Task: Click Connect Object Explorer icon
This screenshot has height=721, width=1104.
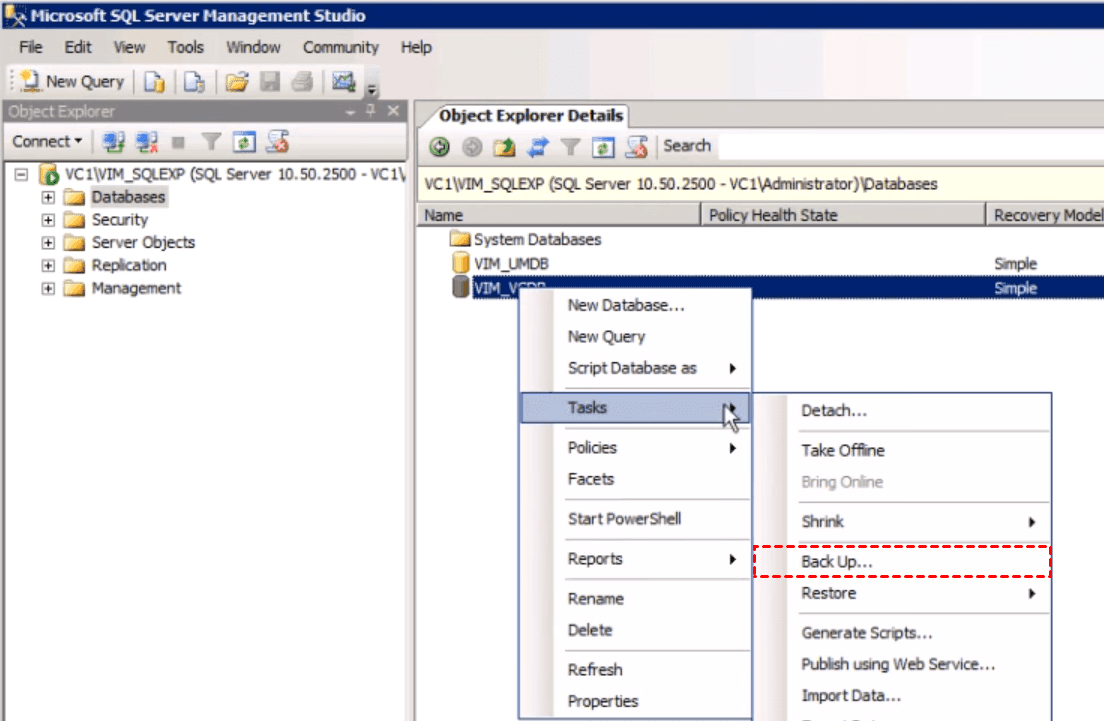Action: [113, 142]
